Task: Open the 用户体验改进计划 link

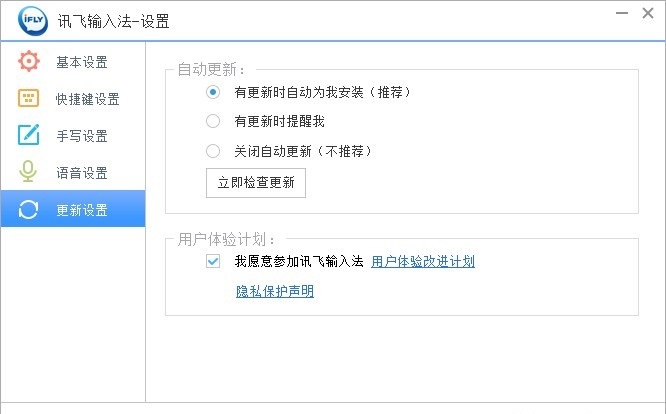Action: pyautogui.click(x=422, y=262)
